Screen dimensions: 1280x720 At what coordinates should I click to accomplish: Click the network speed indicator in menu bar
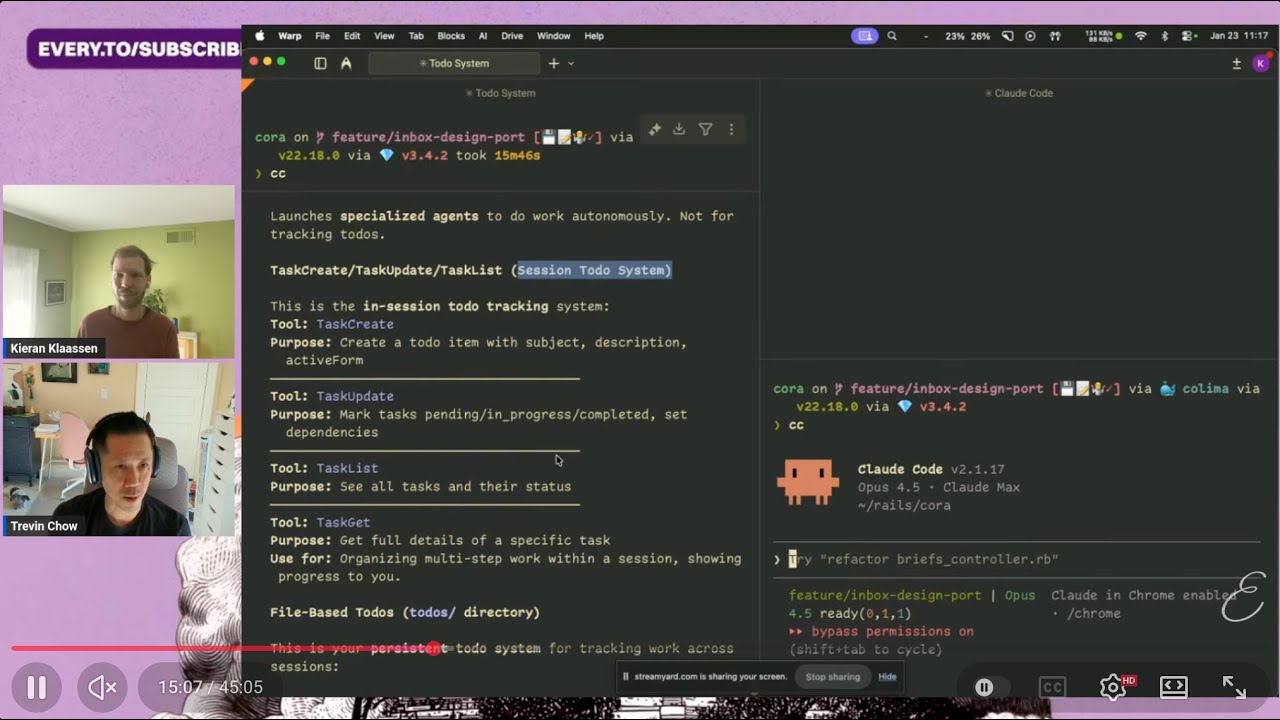click(1105, 36)
